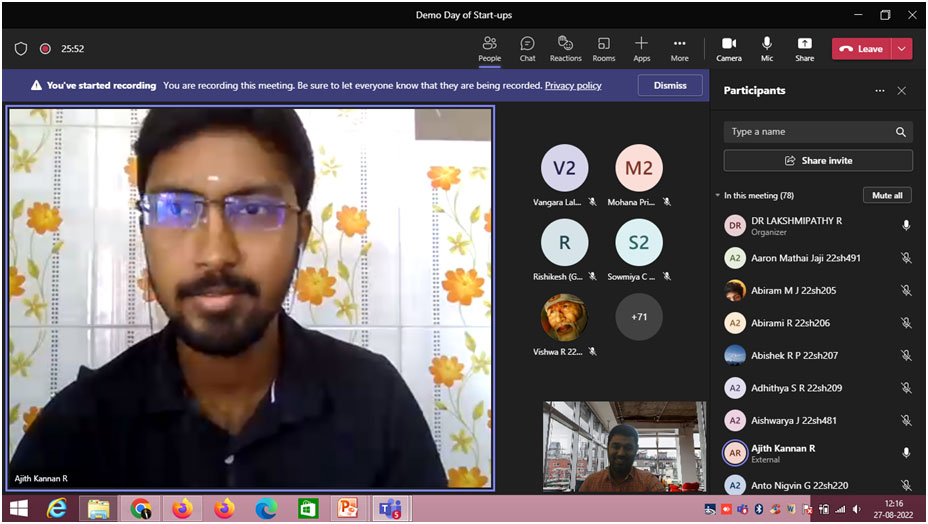Open breakout Rooms

pyautogui.click(x=604, y=47)
